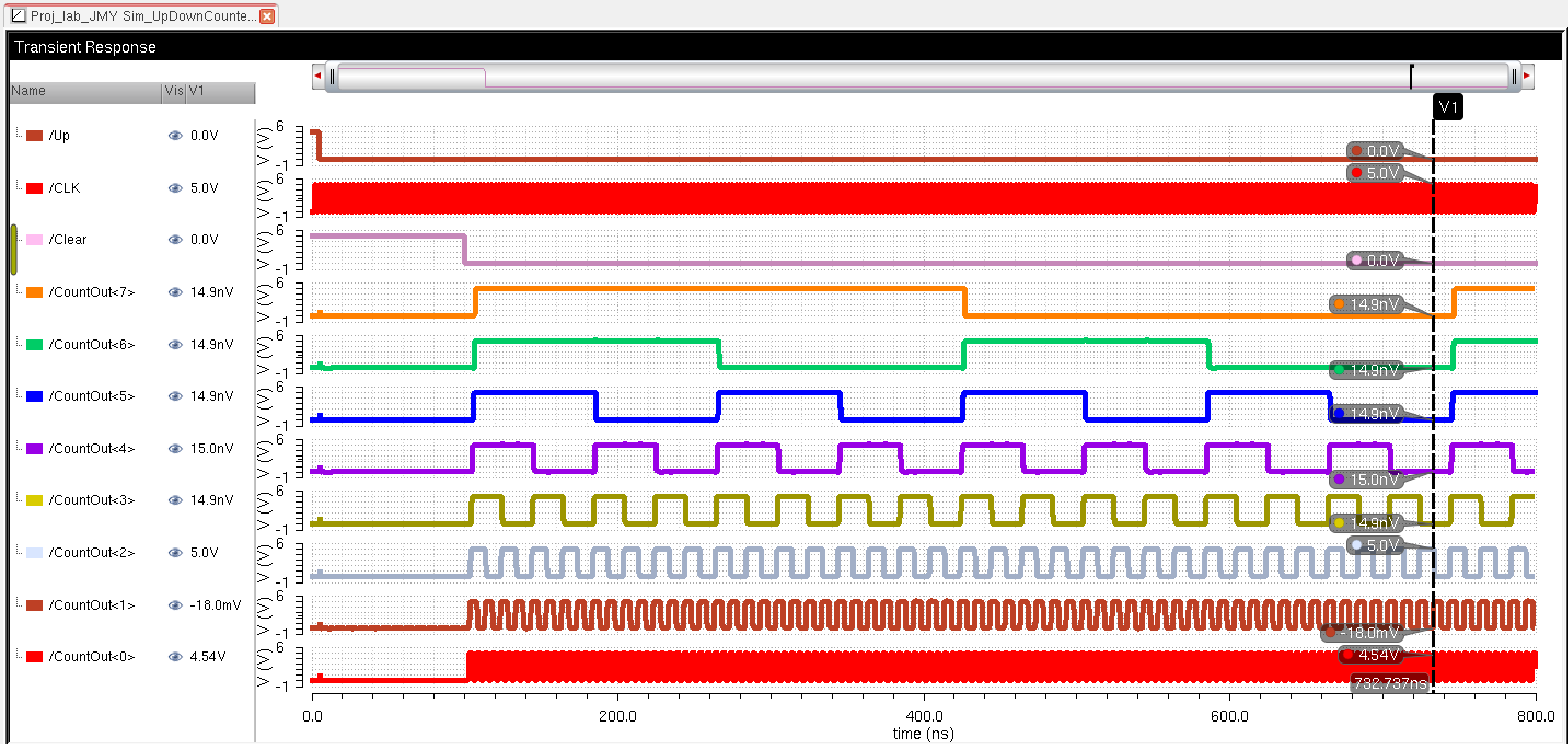The image size is (1568, 744).
Task: Click left red arrow on zoom scrollbar
Action: click(317, 76)
